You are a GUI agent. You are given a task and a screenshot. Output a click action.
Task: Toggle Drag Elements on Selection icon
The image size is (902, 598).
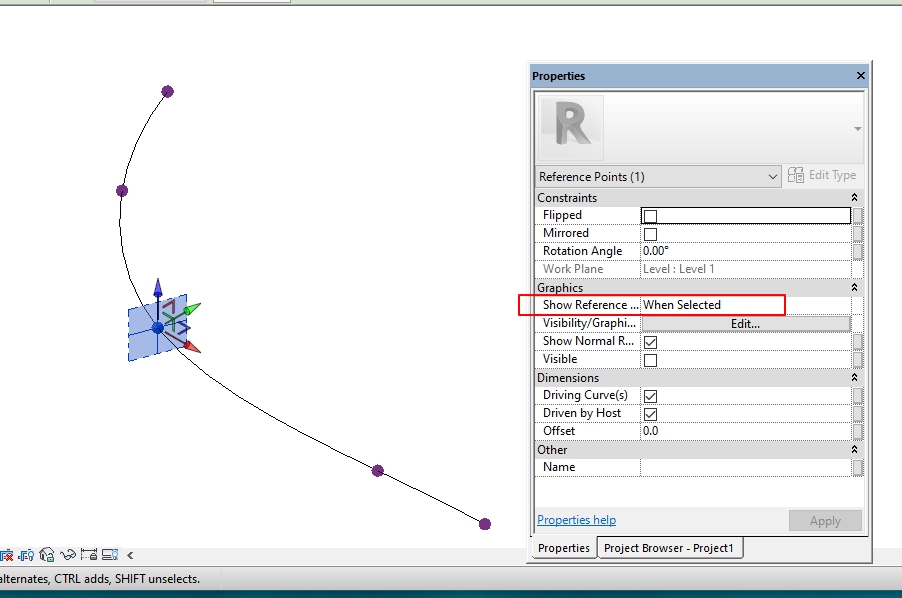(x=89, y=554)
